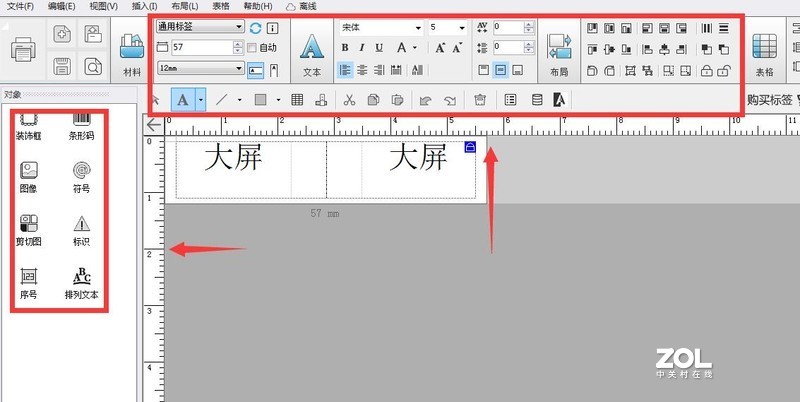800x402 pixels.
Task: Open the 通用标签 label type dropdown
Action: [201, 27]
